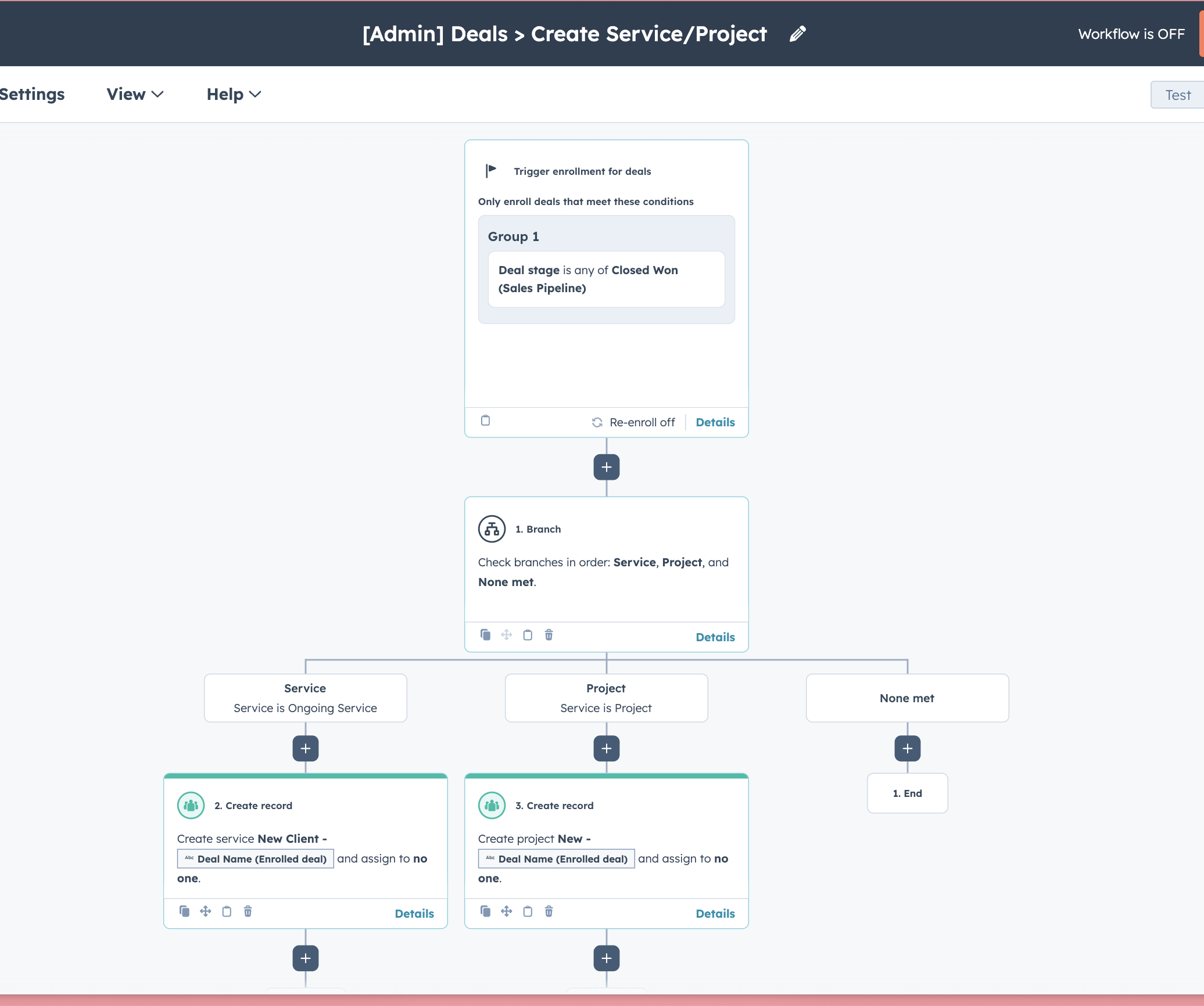Click the move icon on Create service record
Viewport: 1204px width, 1006px height.
click(205, 911)
